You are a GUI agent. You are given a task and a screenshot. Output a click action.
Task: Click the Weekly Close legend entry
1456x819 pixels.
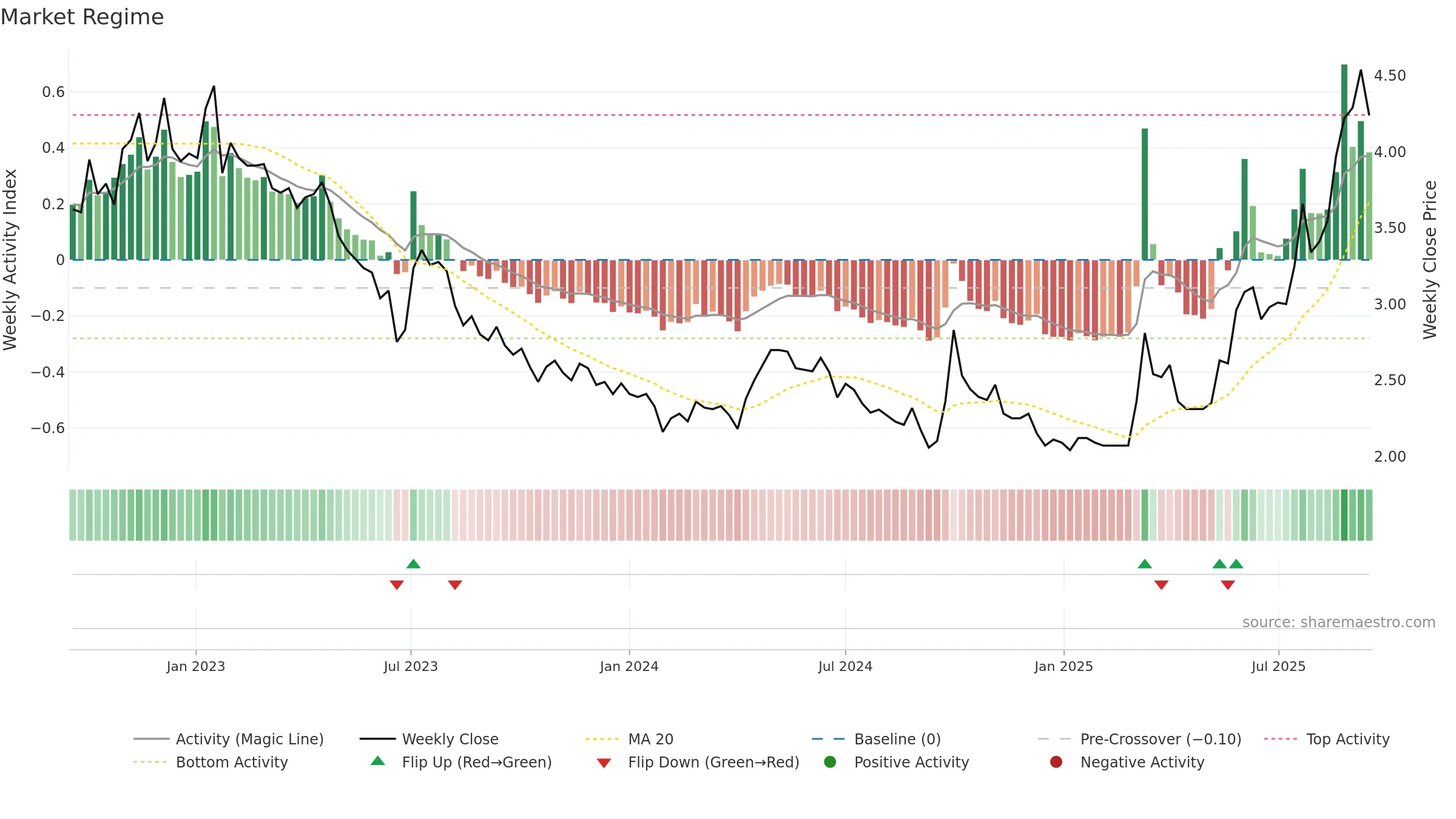pos(429,739)
